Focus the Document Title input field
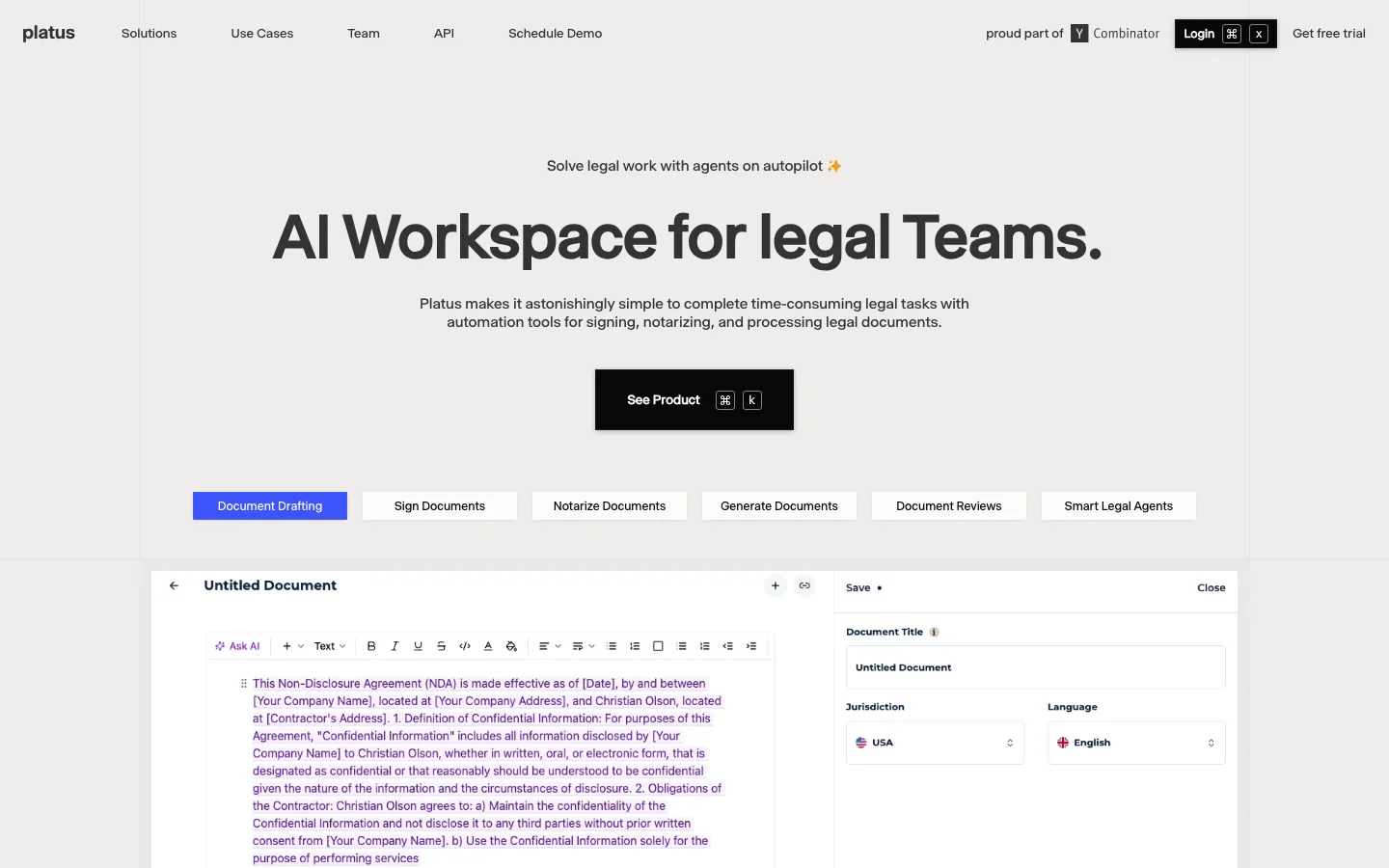The height and width of the screenshot is (868, 1389). click(x=1036, y=667)
